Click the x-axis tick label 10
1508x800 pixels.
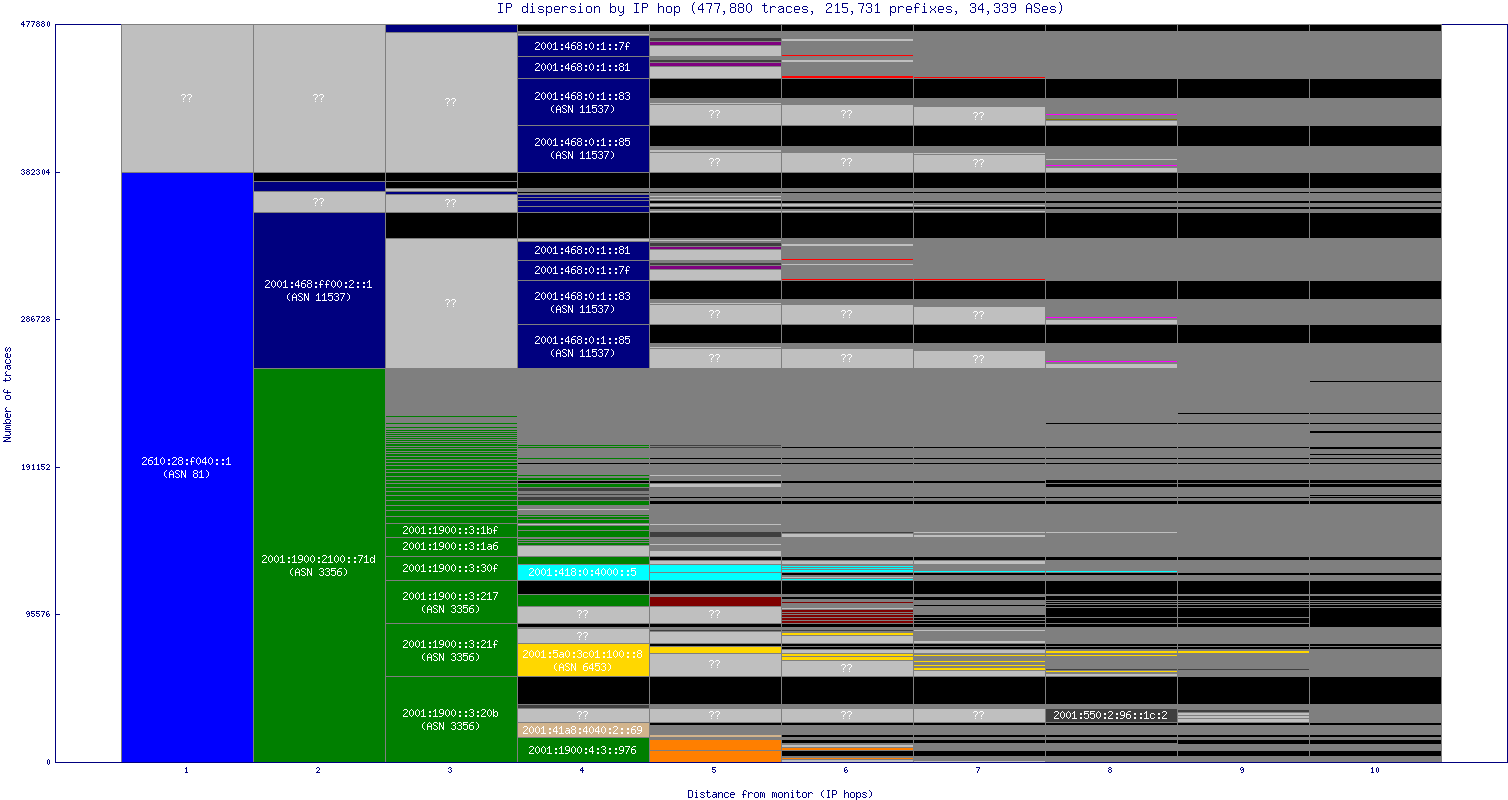pos(1375,771)
